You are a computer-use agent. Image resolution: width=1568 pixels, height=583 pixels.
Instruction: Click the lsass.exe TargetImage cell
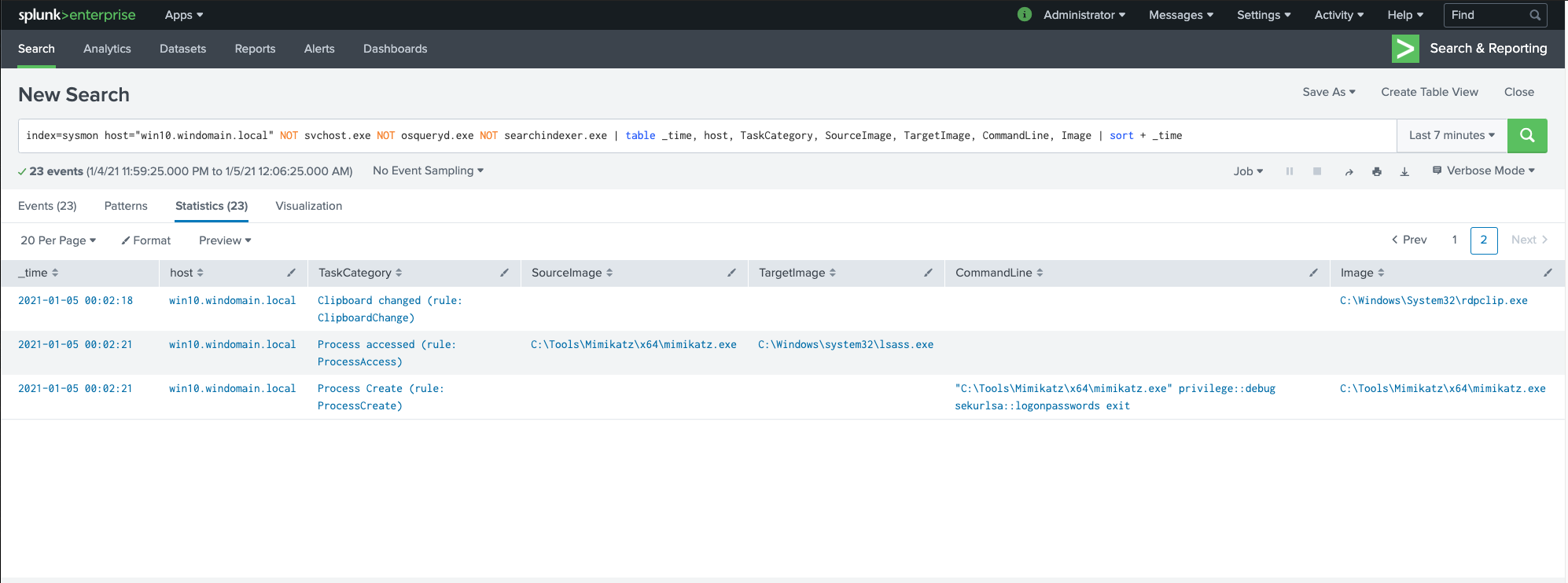click(846, 344)
